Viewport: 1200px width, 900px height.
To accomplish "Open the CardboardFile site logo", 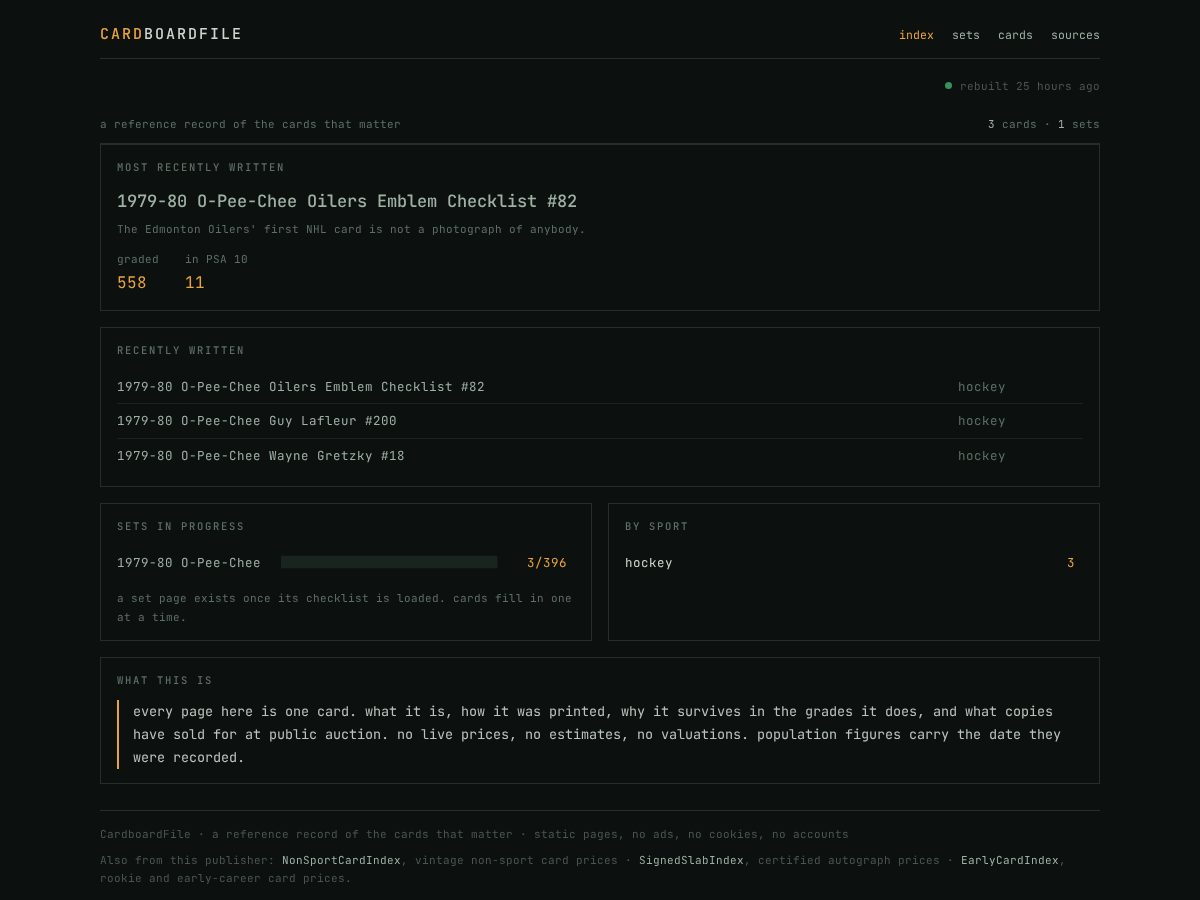I will click(171, 34).
